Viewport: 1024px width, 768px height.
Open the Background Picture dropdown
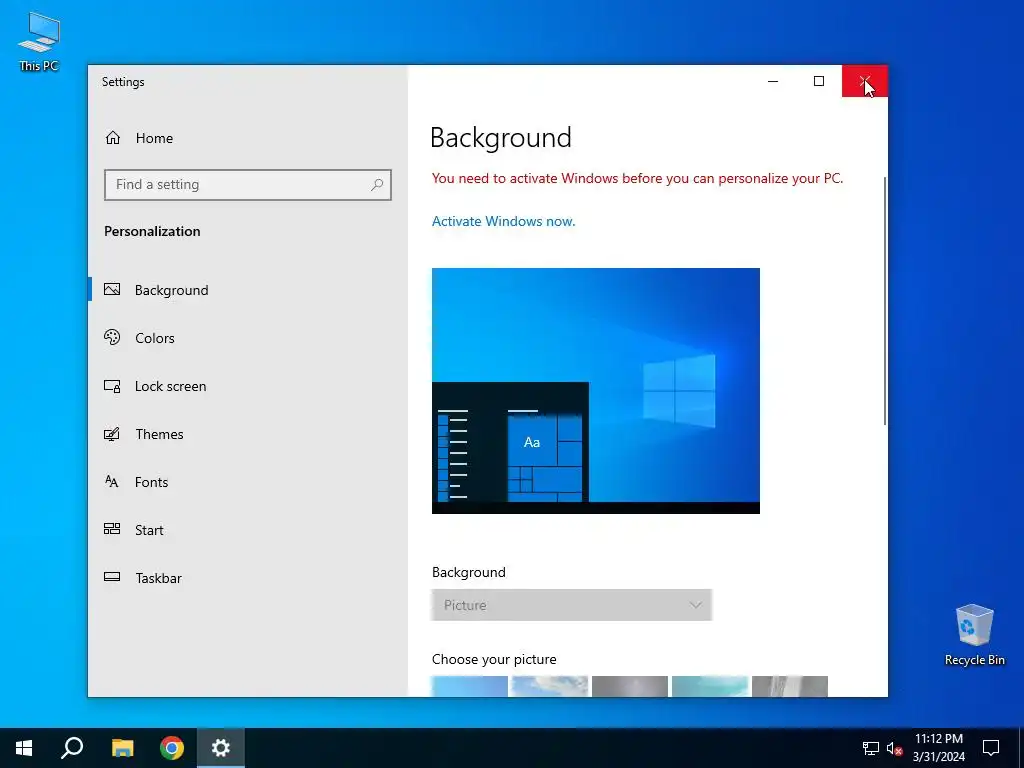[571, 605]
